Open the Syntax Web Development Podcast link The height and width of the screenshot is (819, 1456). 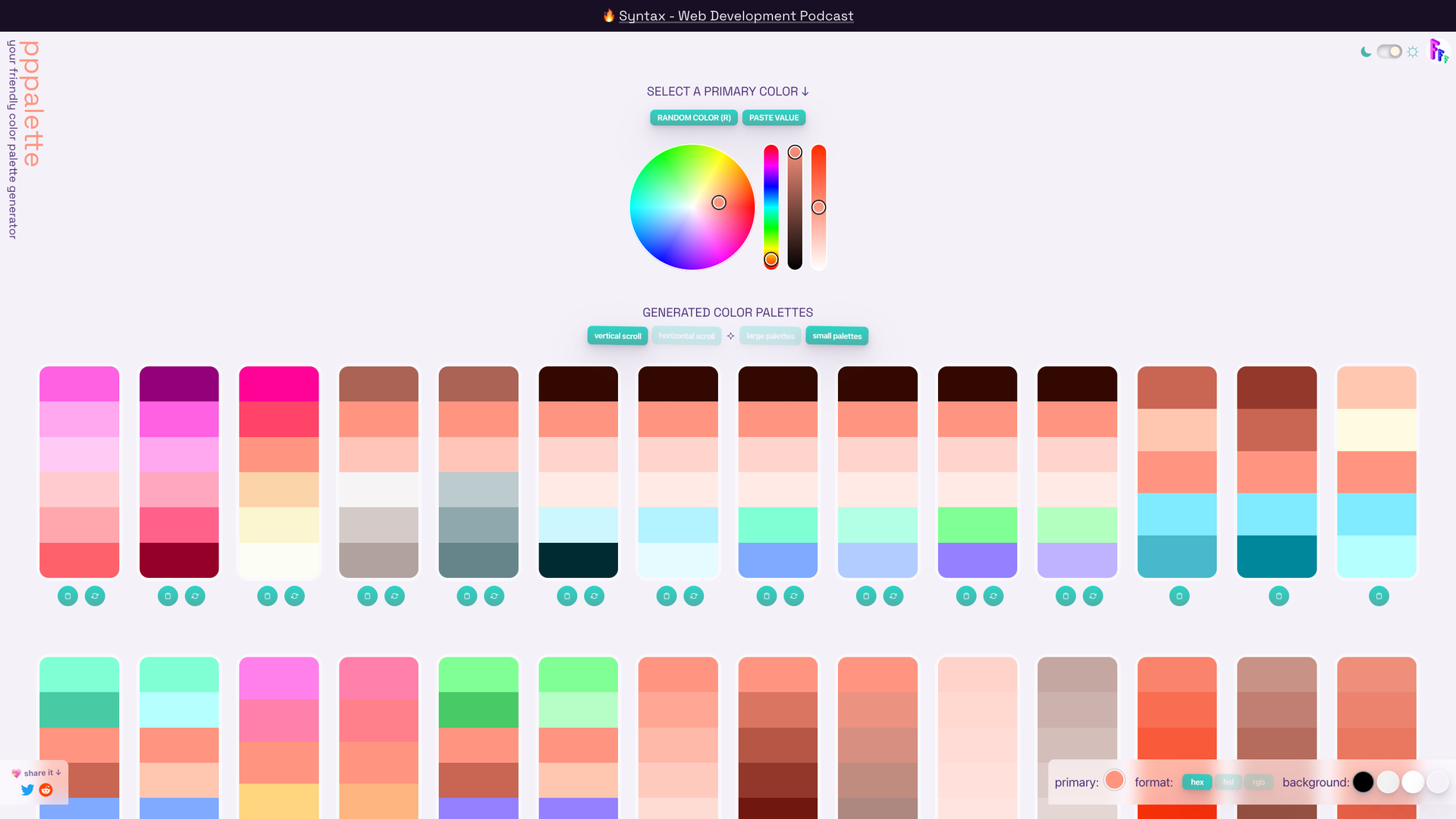(736, 15)
